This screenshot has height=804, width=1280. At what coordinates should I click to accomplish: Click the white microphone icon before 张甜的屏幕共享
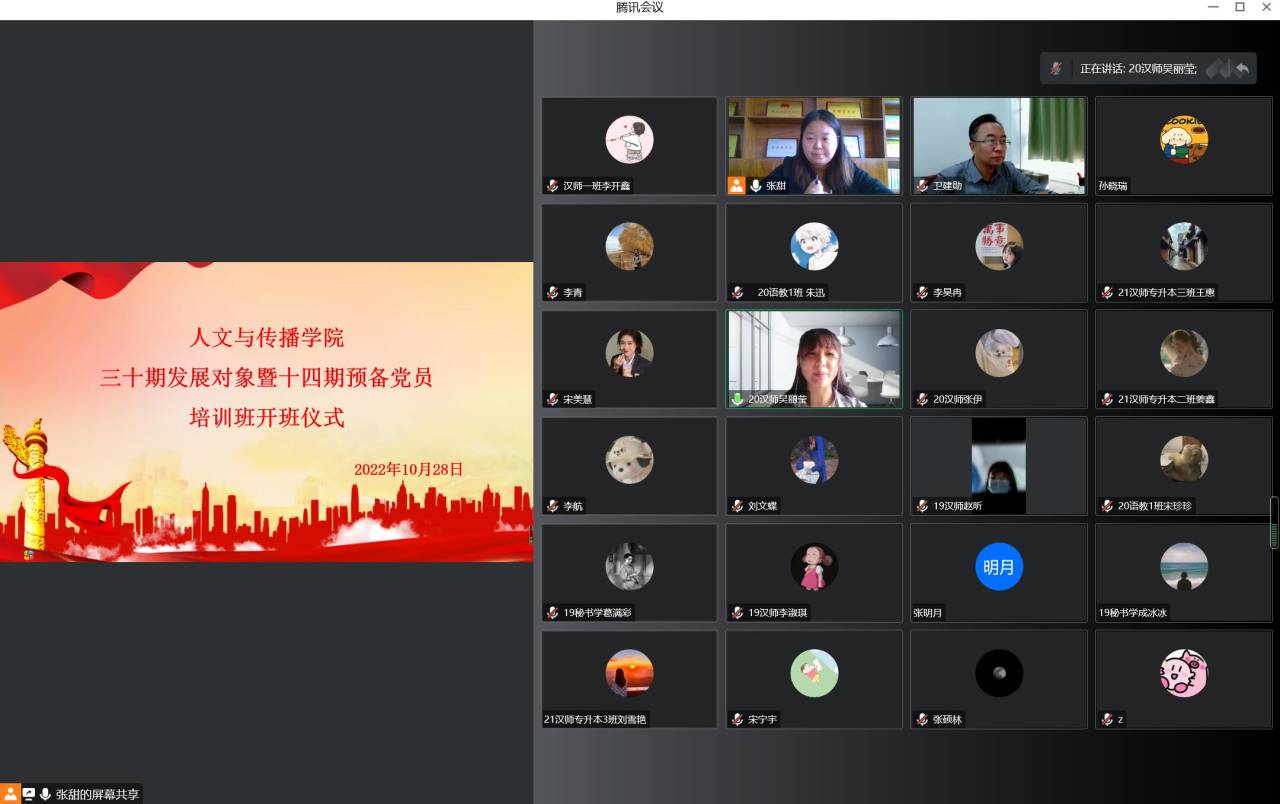click(x=45, y=794)
